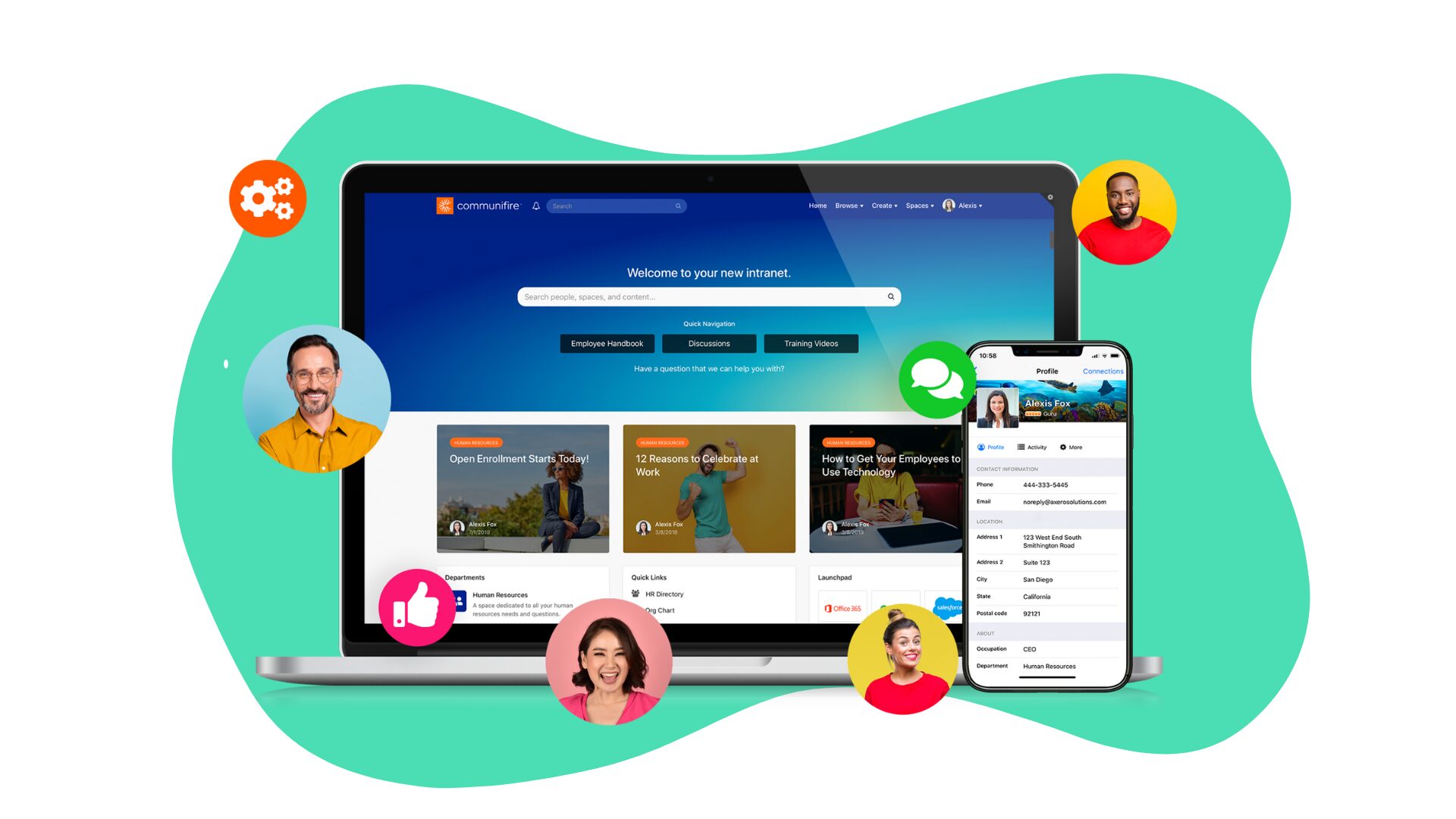Viewport: 1456px width, 819px height.
Task: Open the Employee Handbook quick nav button
Action: 608,344
